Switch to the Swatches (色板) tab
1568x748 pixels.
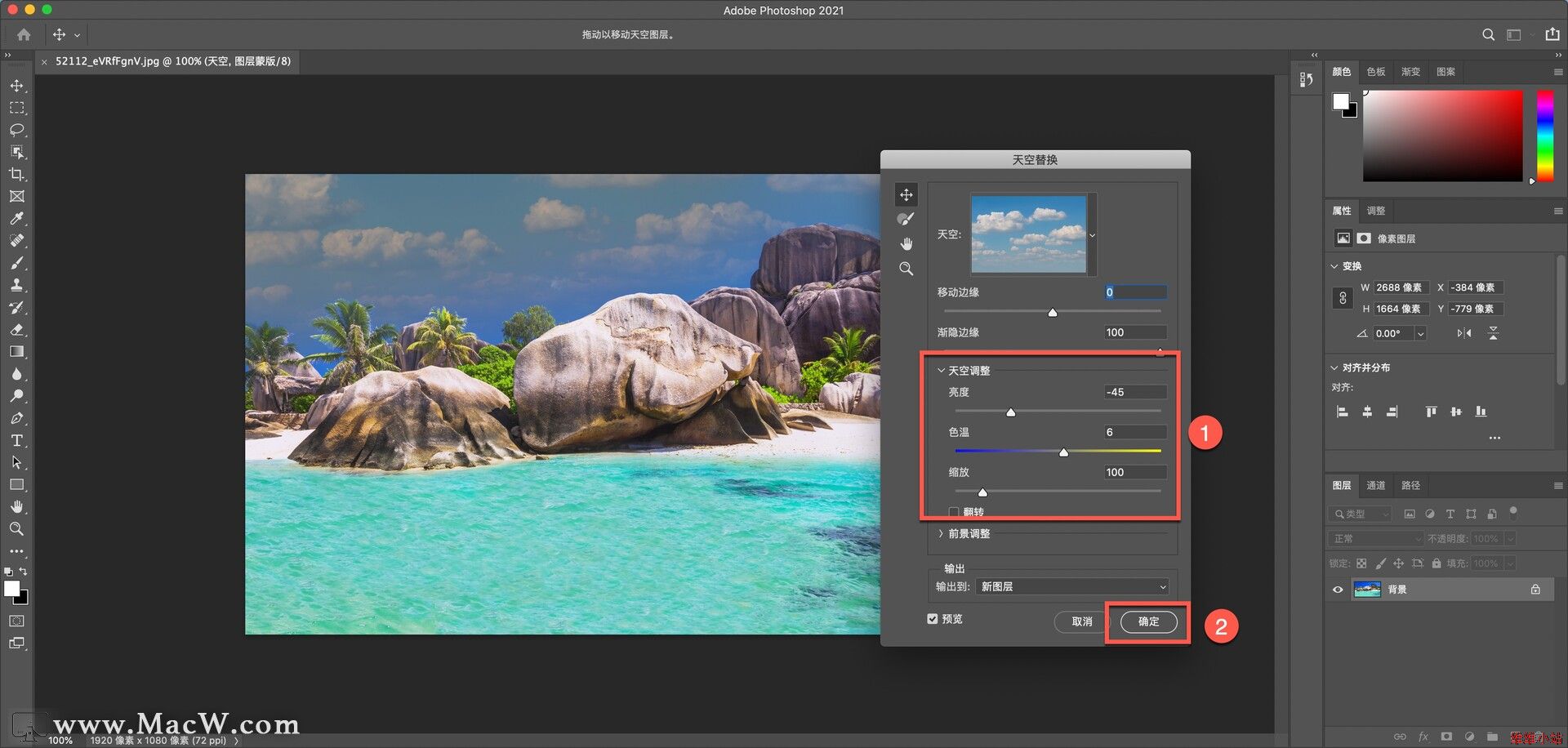[1376, 72]
